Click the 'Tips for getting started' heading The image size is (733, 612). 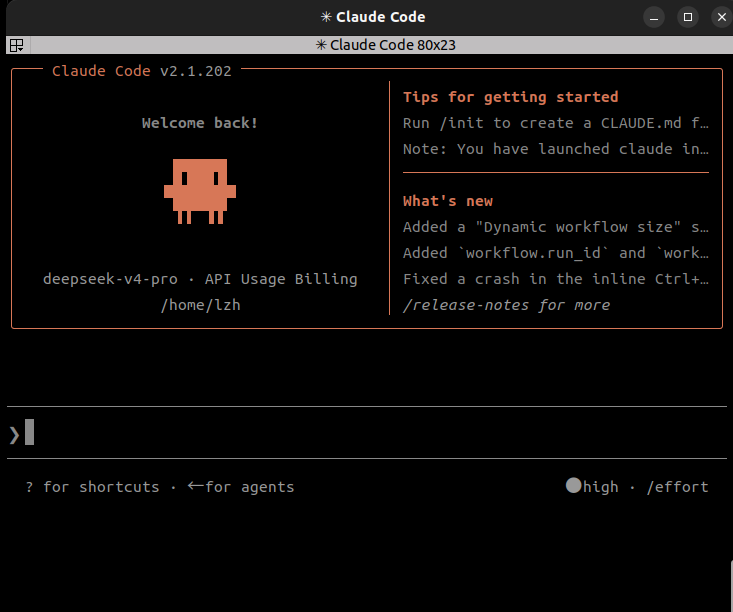[510, 97]
